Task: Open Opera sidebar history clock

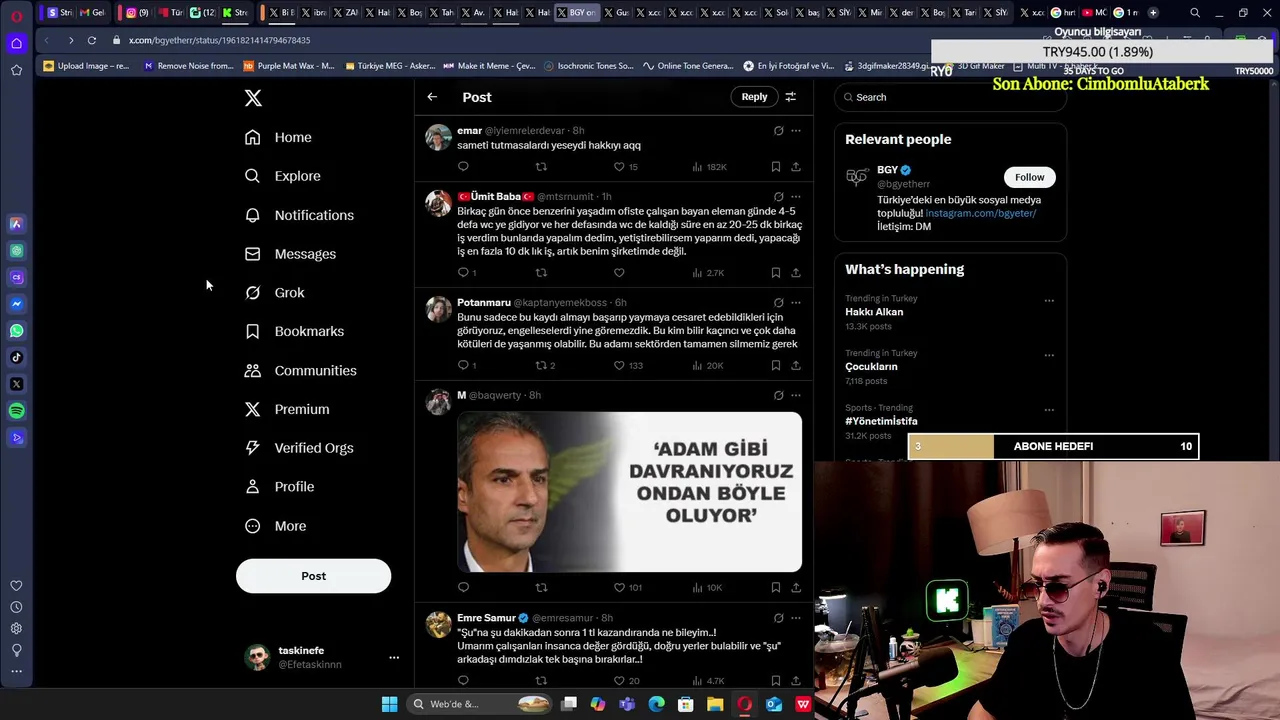Action: coord(16,607)
